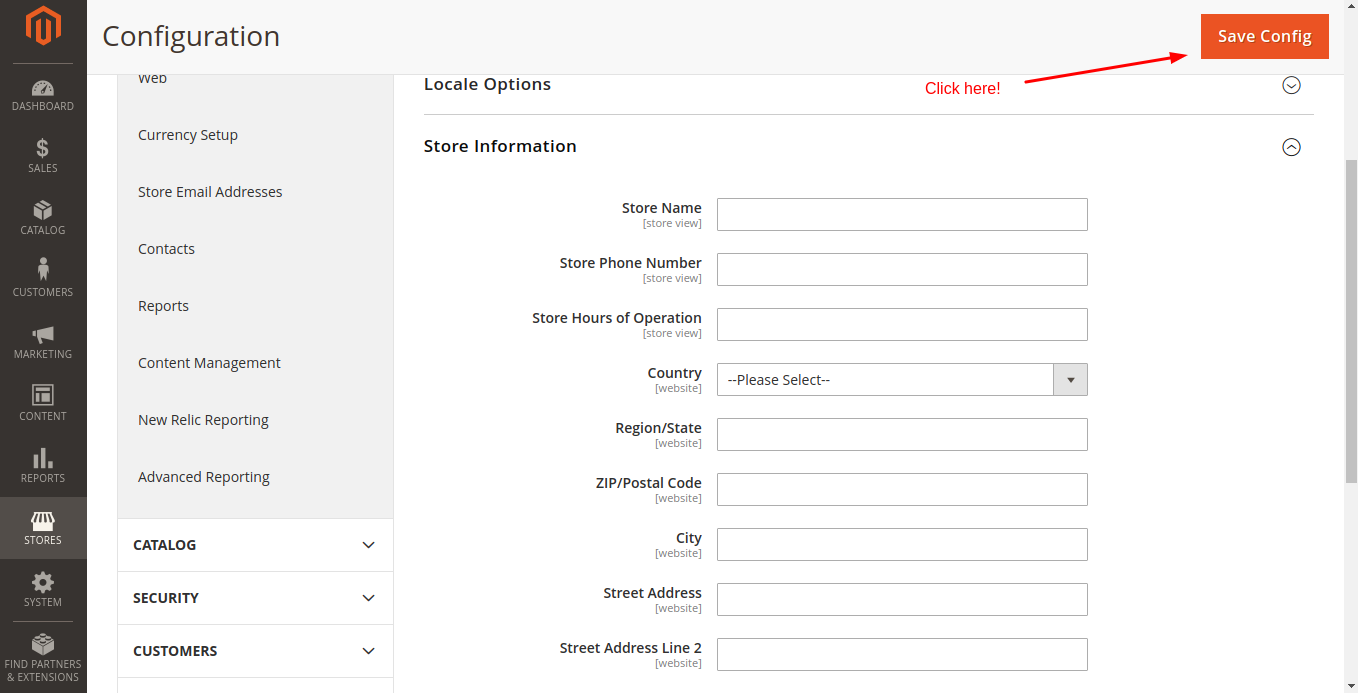Open New Relic Reporting settings
Viewport: 1358px width, 693px height.
click(203, 420)
